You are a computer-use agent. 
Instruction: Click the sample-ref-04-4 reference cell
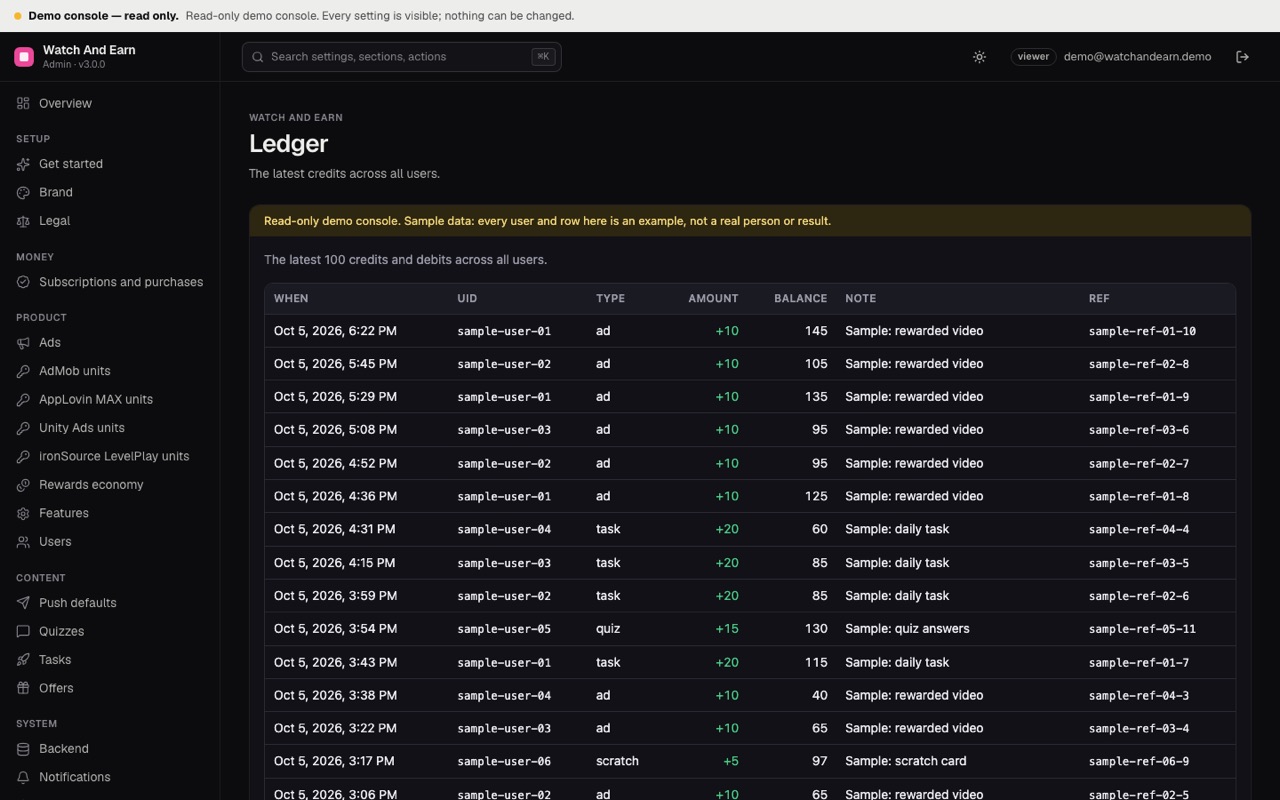(1139, 529)
